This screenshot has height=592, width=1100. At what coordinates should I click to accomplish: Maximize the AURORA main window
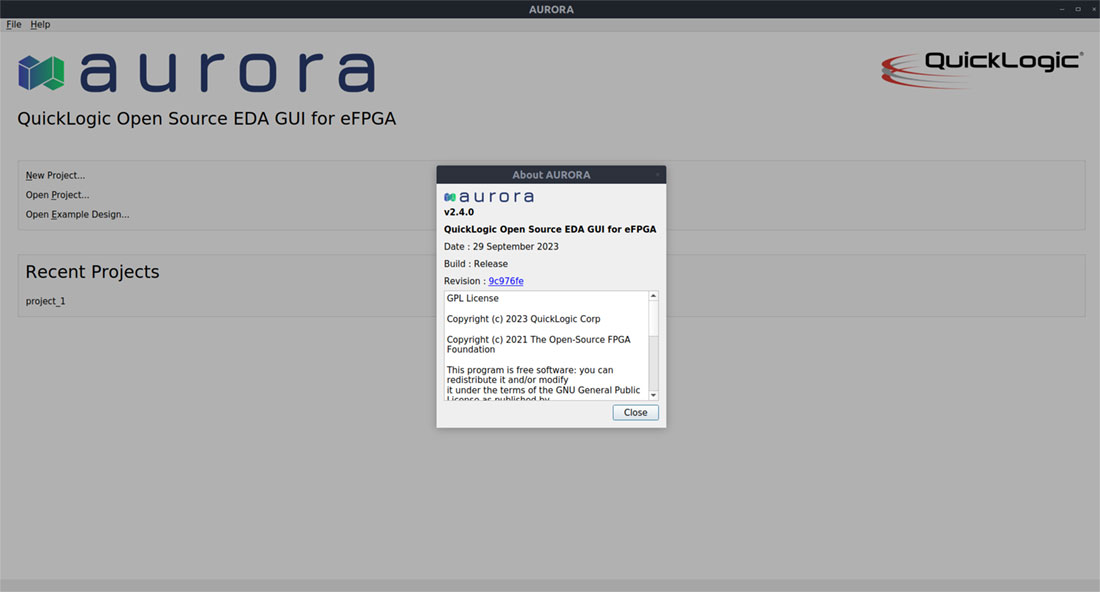(1078, 9)
